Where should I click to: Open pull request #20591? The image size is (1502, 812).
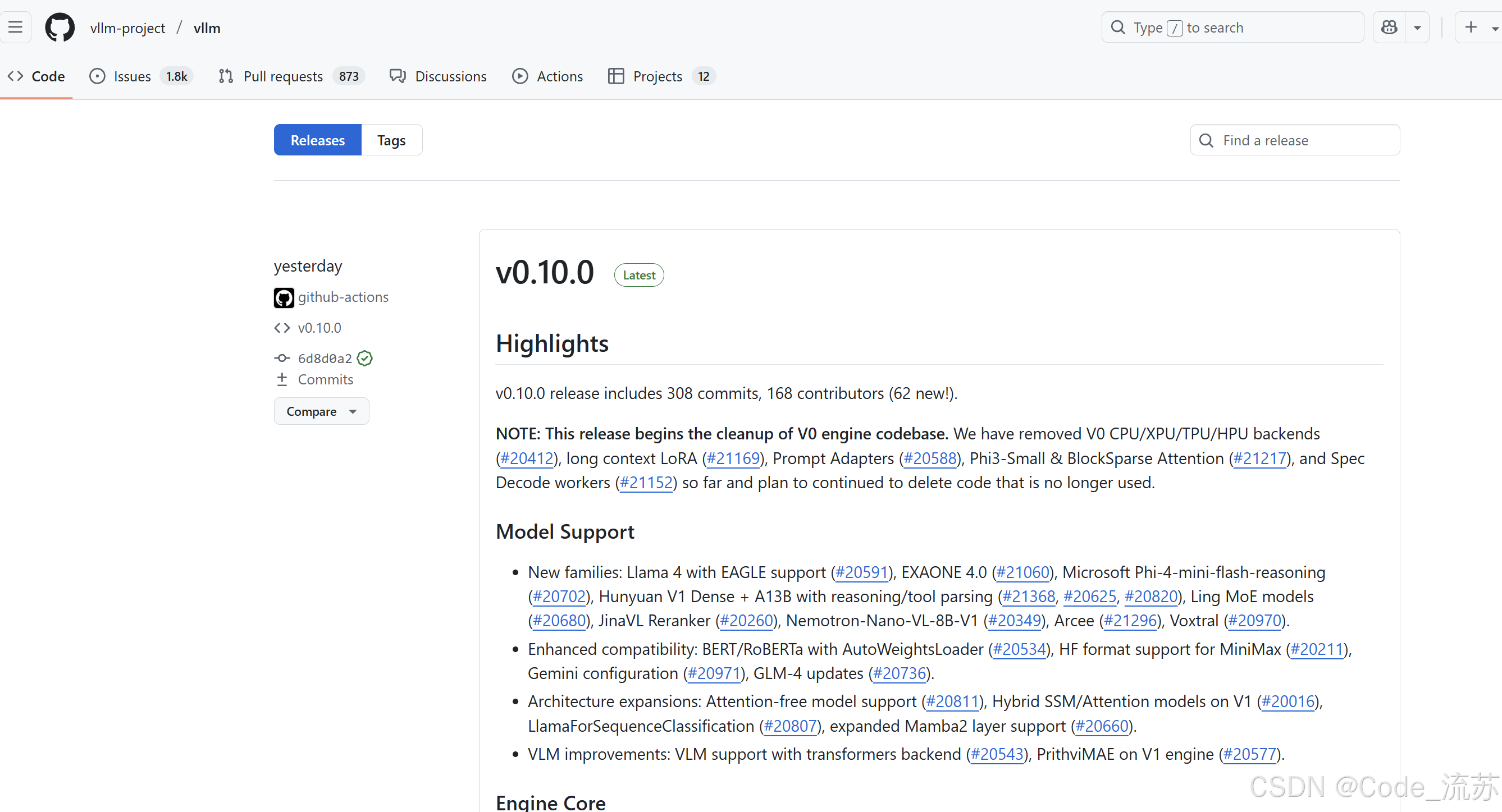click(x=862, y=573)
